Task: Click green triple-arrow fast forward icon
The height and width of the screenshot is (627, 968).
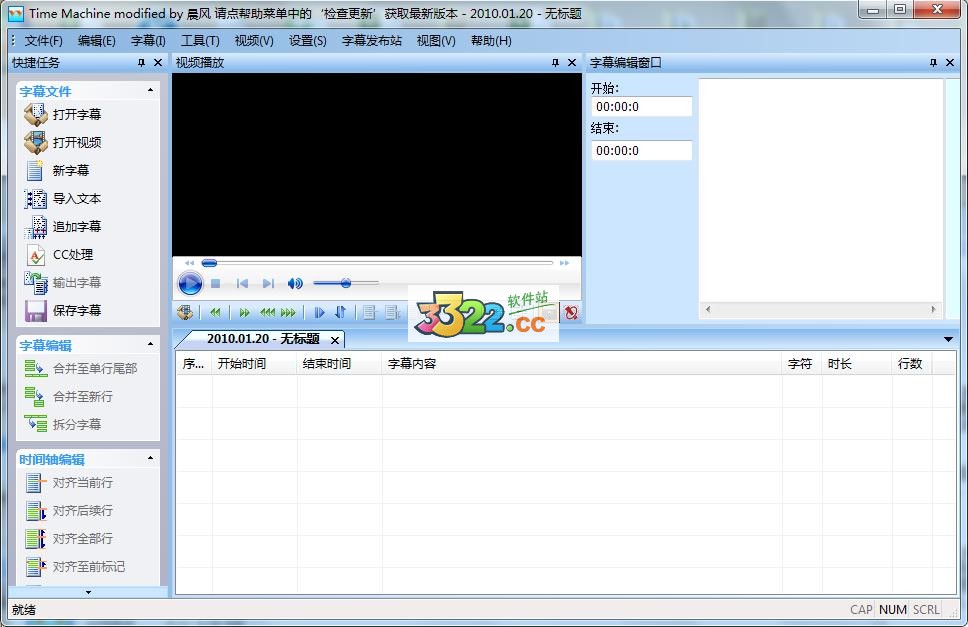Action: 288,313
